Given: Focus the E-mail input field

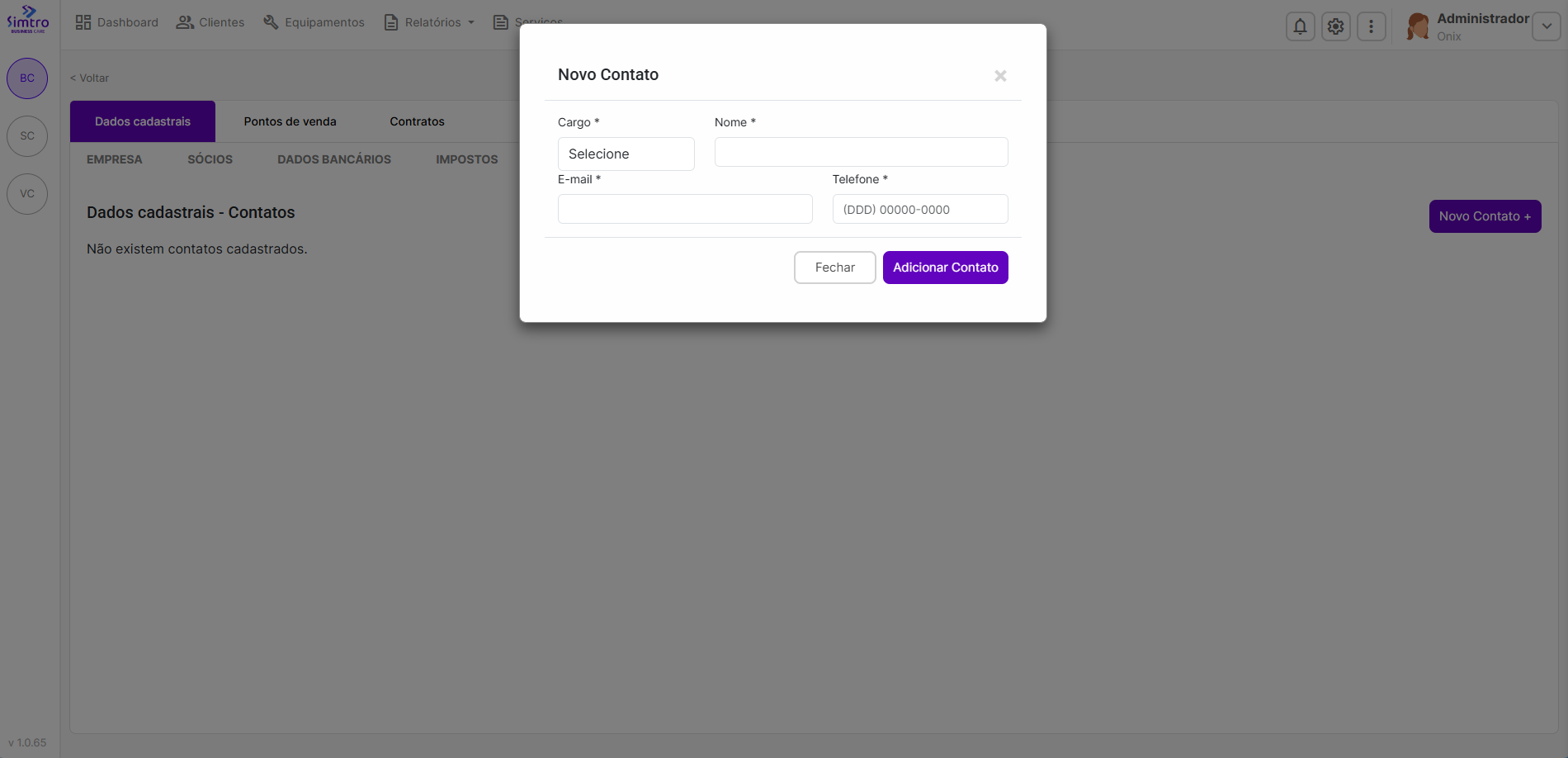Looking at the screenshot, I should click(x=685, y=209).
